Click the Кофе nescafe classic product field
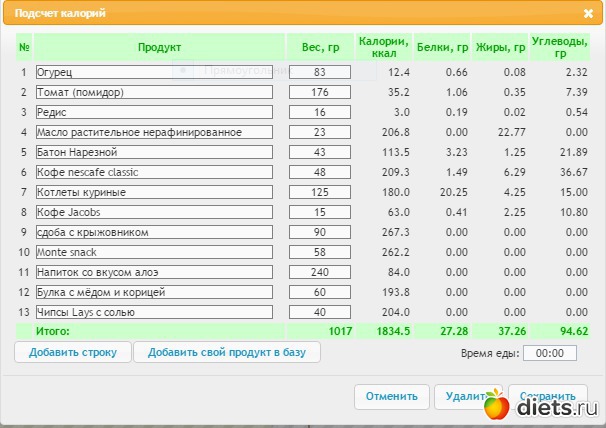This screenshot has height=428, width=606. tap(154, 172)
